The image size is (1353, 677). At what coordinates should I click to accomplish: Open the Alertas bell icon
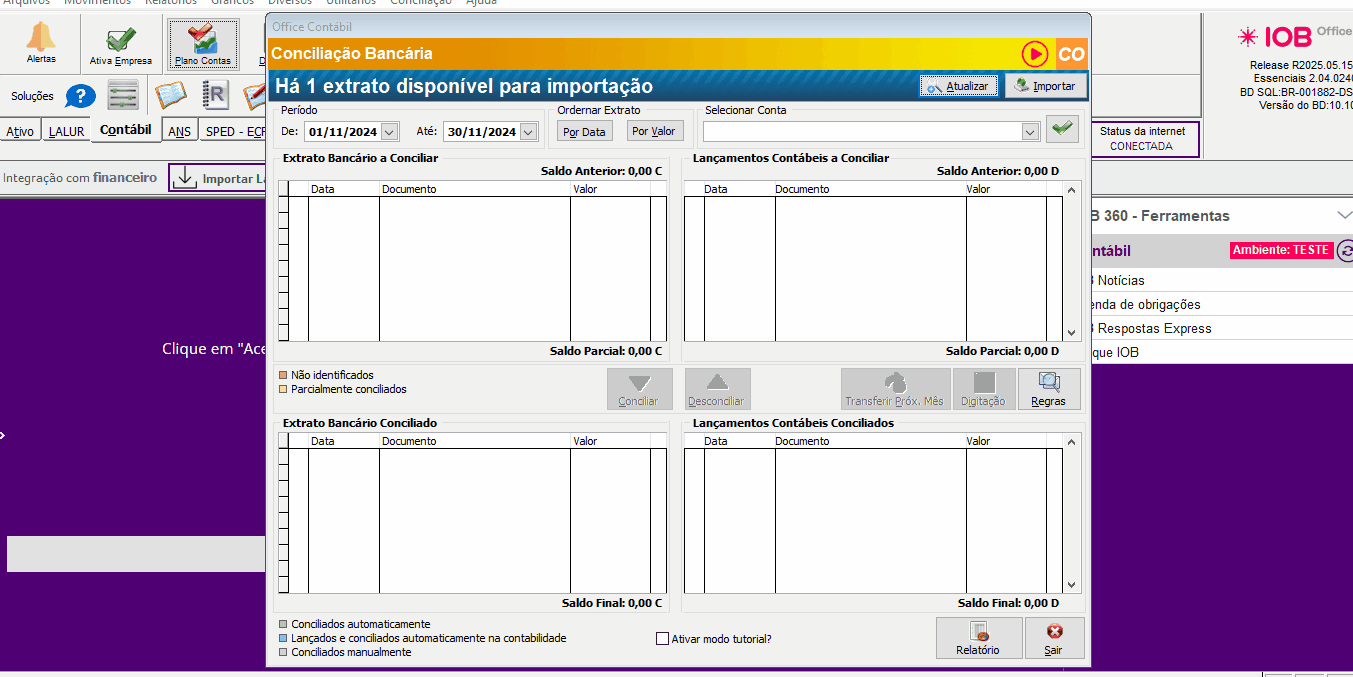click(41, 40)
